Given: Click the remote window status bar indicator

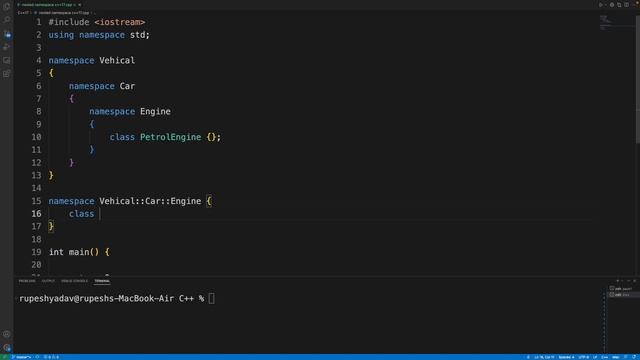Looking at the screenshot, I should 4,357.
